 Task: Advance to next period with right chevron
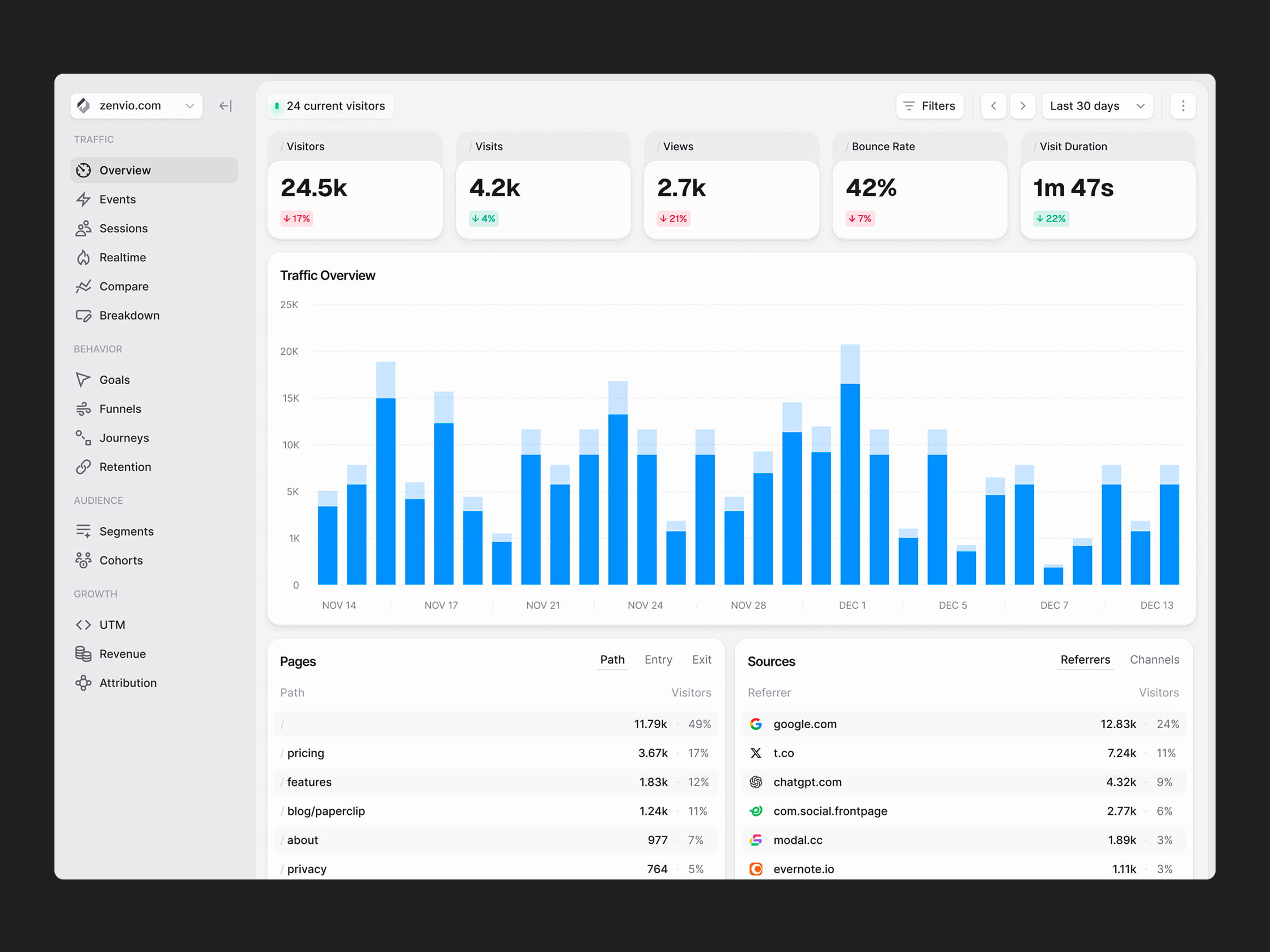coord(1023,105)
